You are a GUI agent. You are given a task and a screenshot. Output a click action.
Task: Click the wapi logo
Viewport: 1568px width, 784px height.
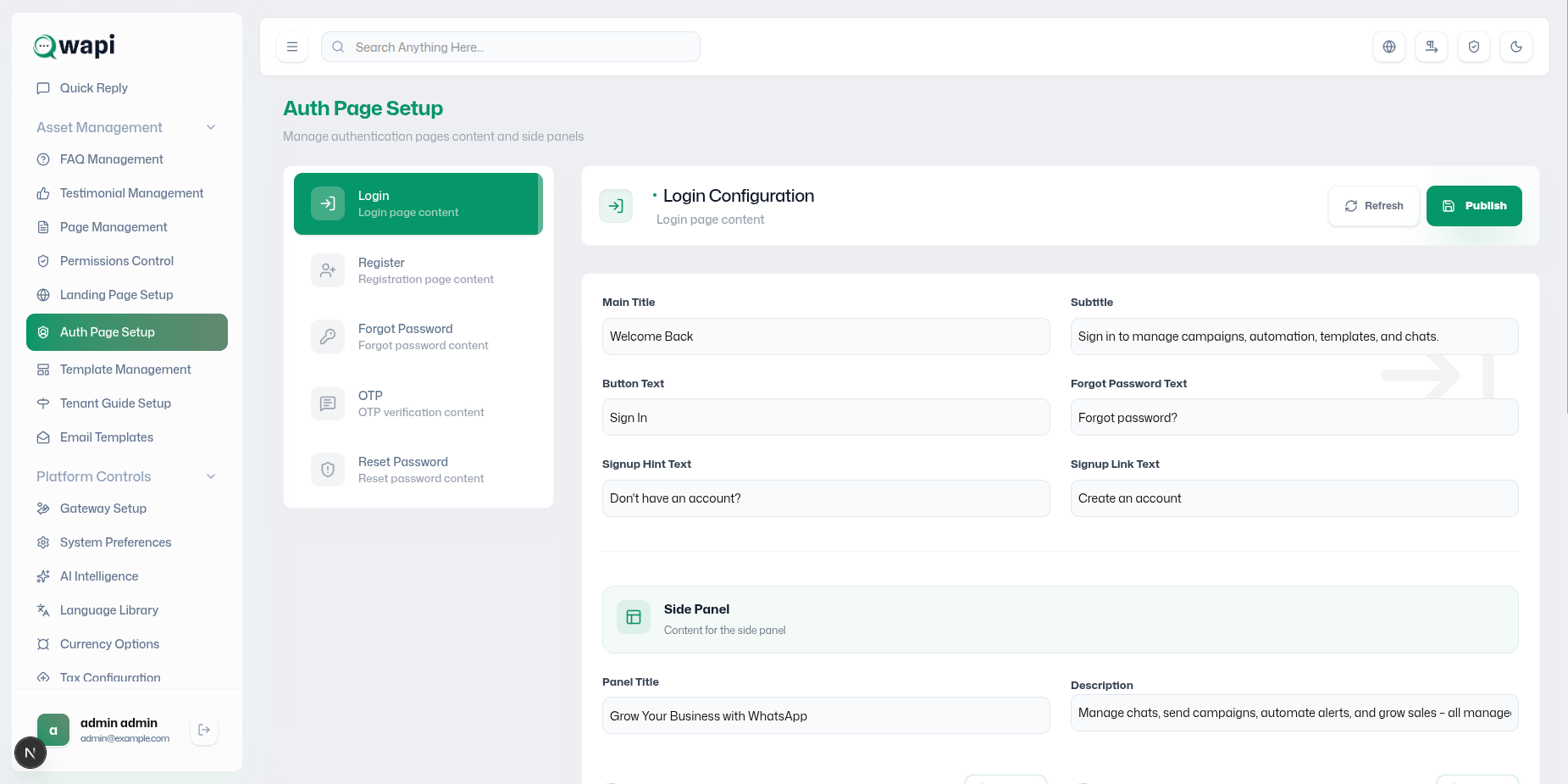point(74,46)
